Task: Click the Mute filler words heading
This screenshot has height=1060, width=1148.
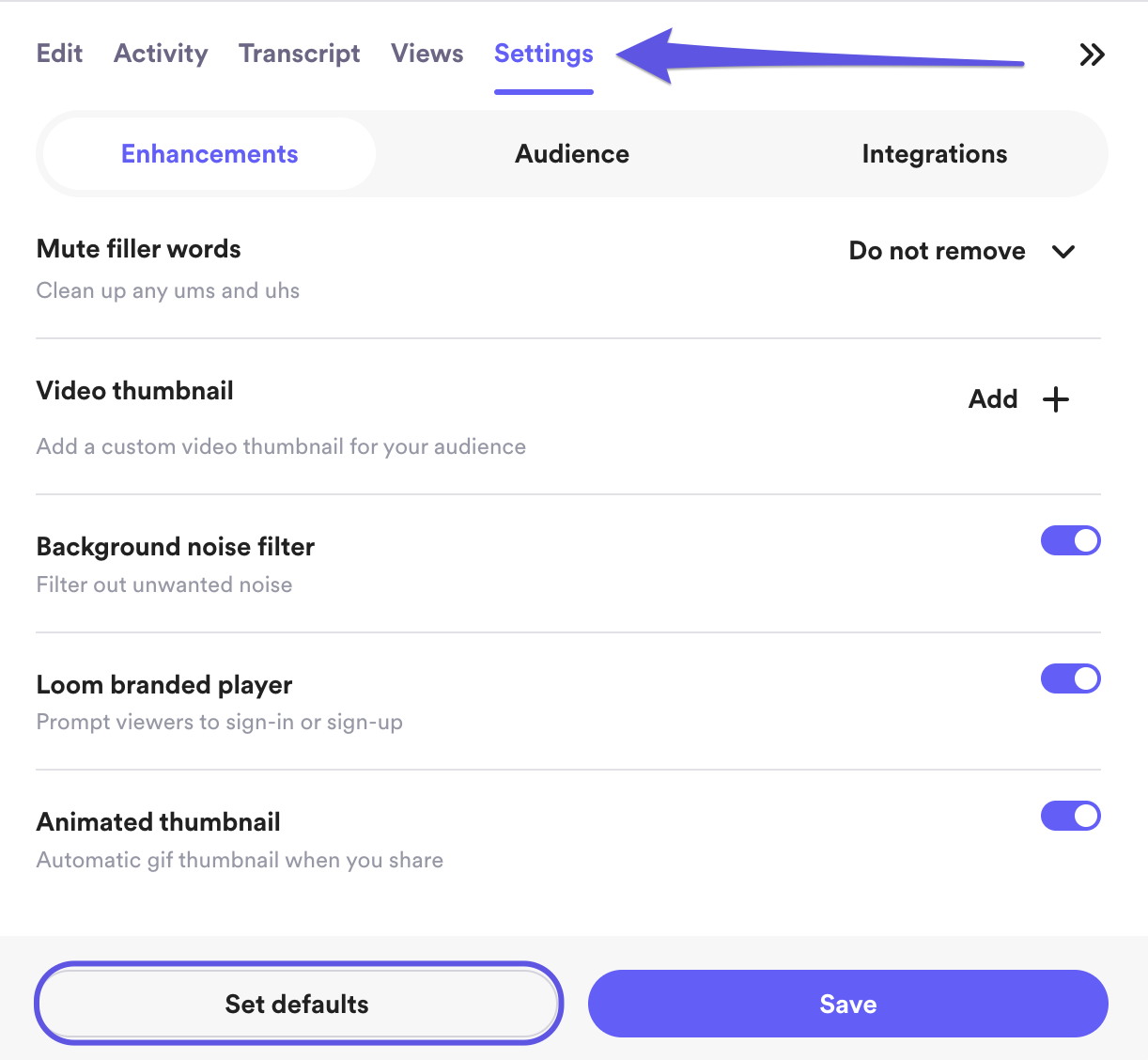Action: [x=139, y=249]
